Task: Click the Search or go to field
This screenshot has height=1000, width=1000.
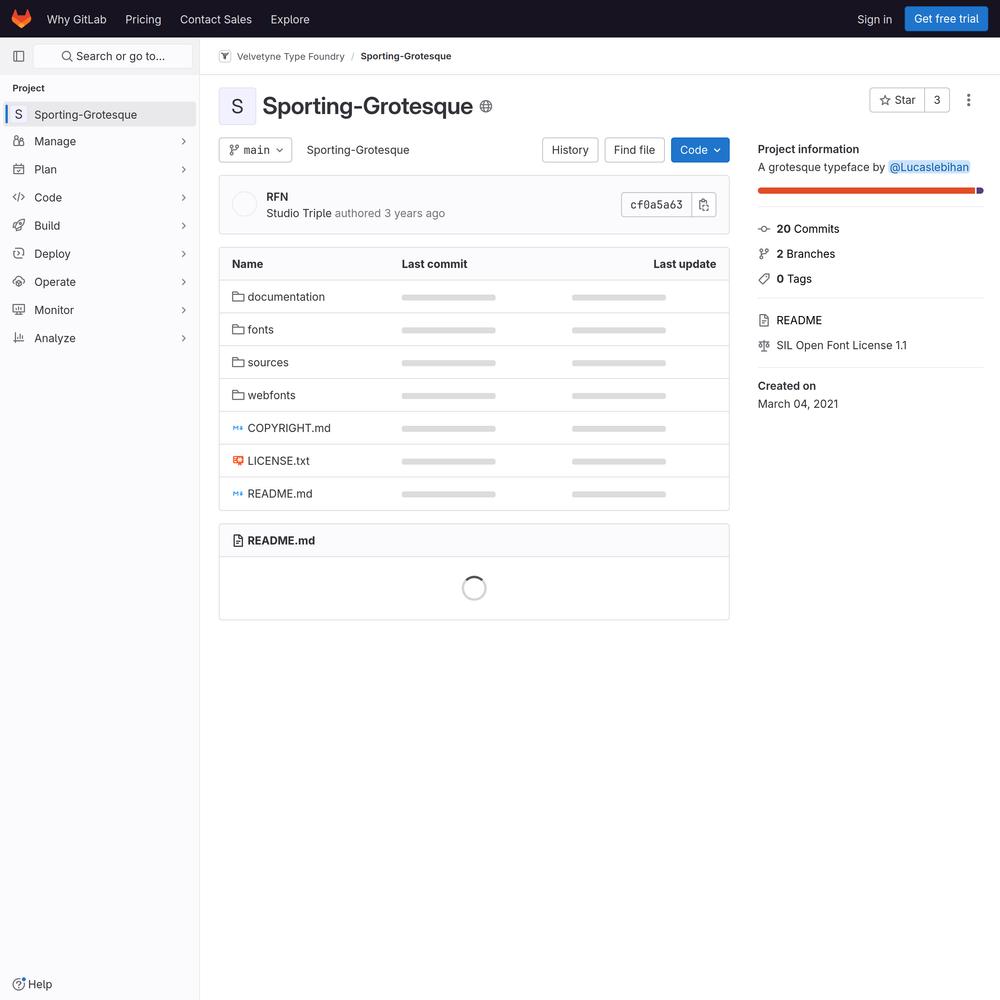Action: 113,56
